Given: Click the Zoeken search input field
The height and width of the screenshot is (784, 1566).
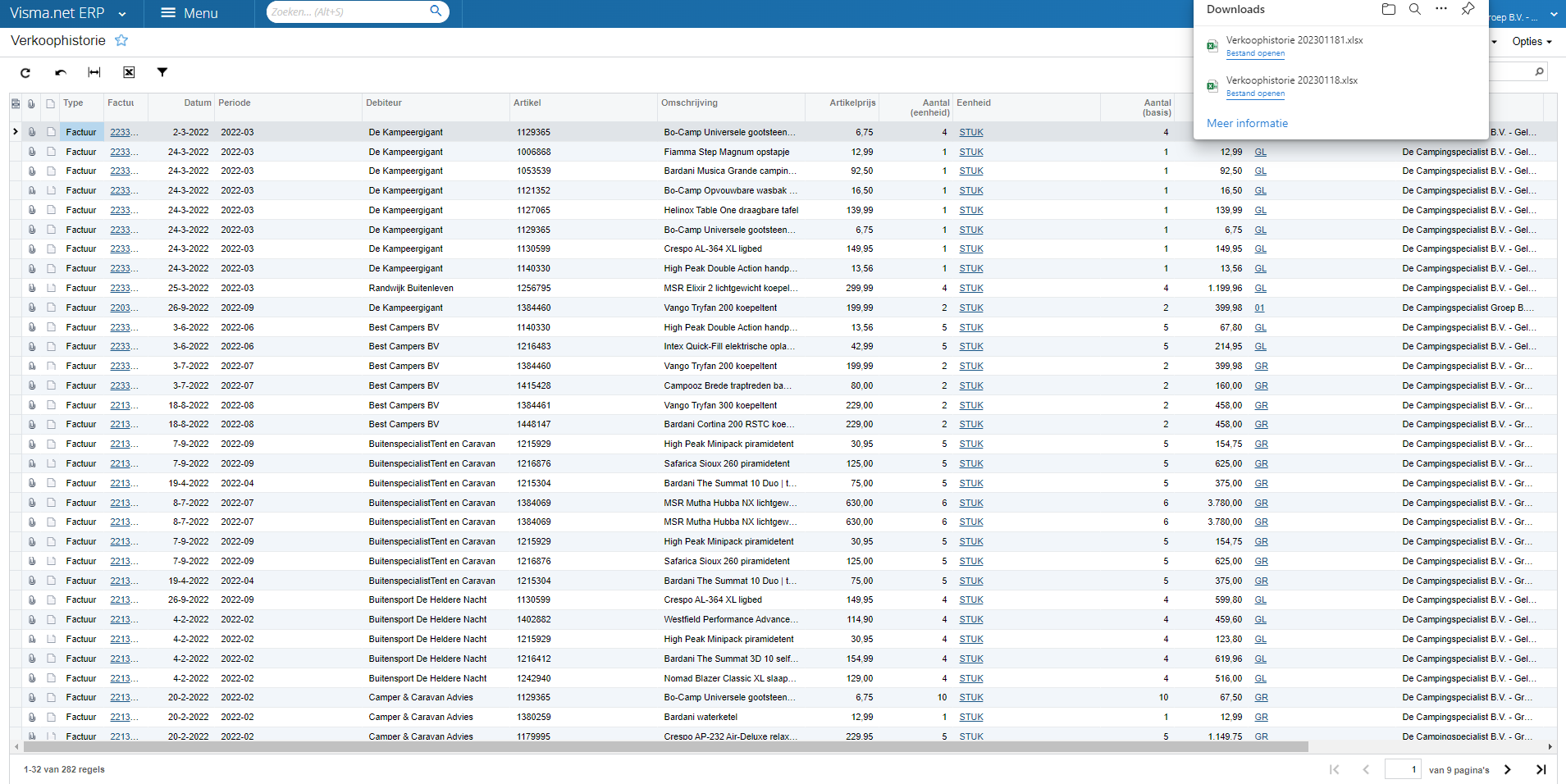Looking at the screenshot, I should click(347, 12).
